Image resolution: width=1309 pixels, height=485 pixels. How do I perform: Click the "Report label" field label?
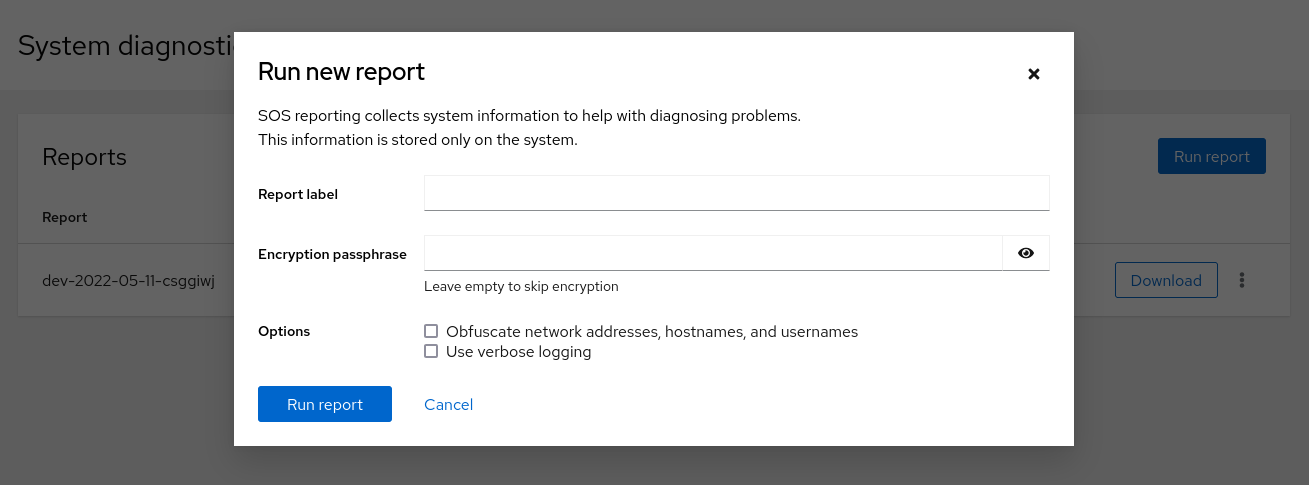tap(298, 194)
